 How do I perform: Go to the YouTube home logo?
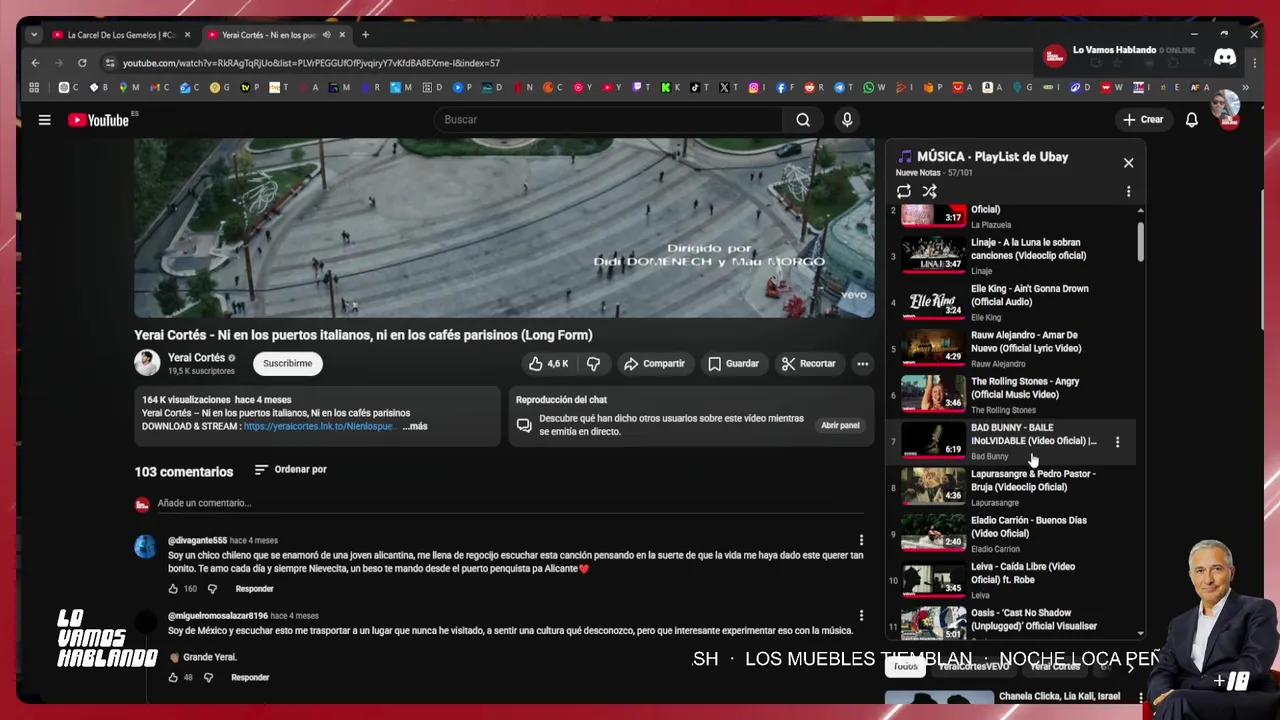coord(99,120)
